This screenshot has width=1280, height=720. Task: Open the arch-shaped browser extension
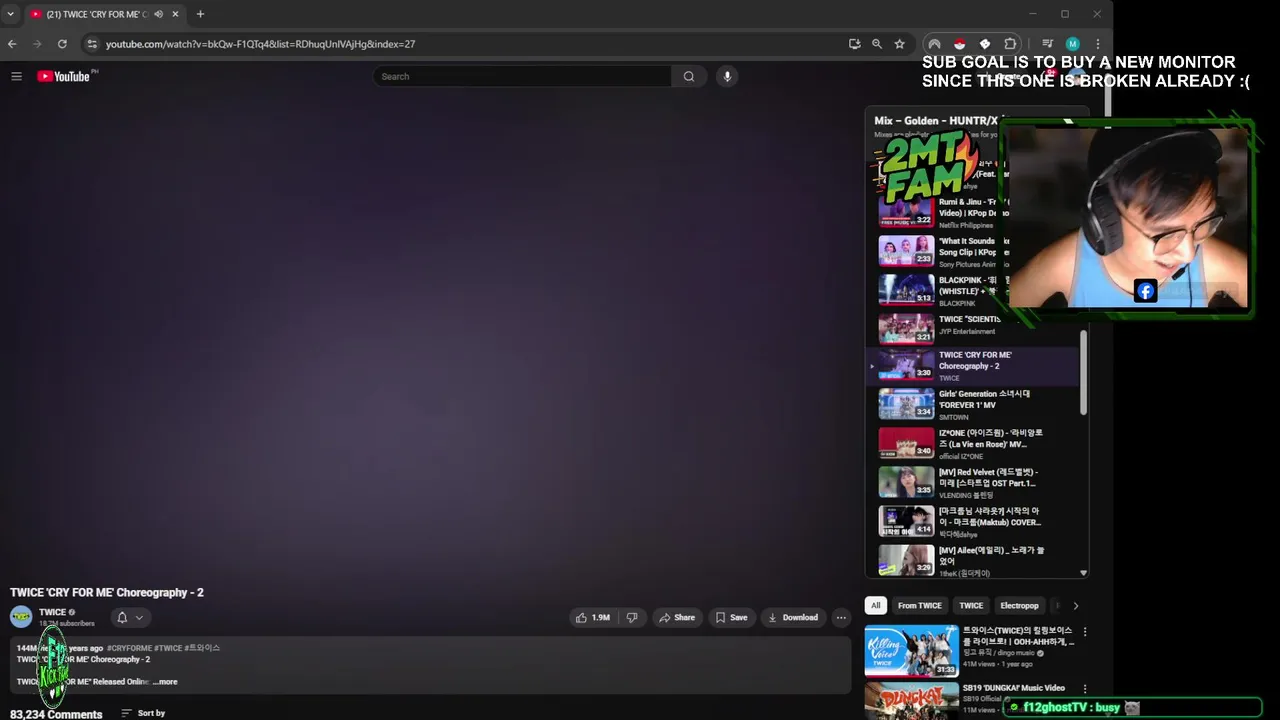tap(934, 44)
